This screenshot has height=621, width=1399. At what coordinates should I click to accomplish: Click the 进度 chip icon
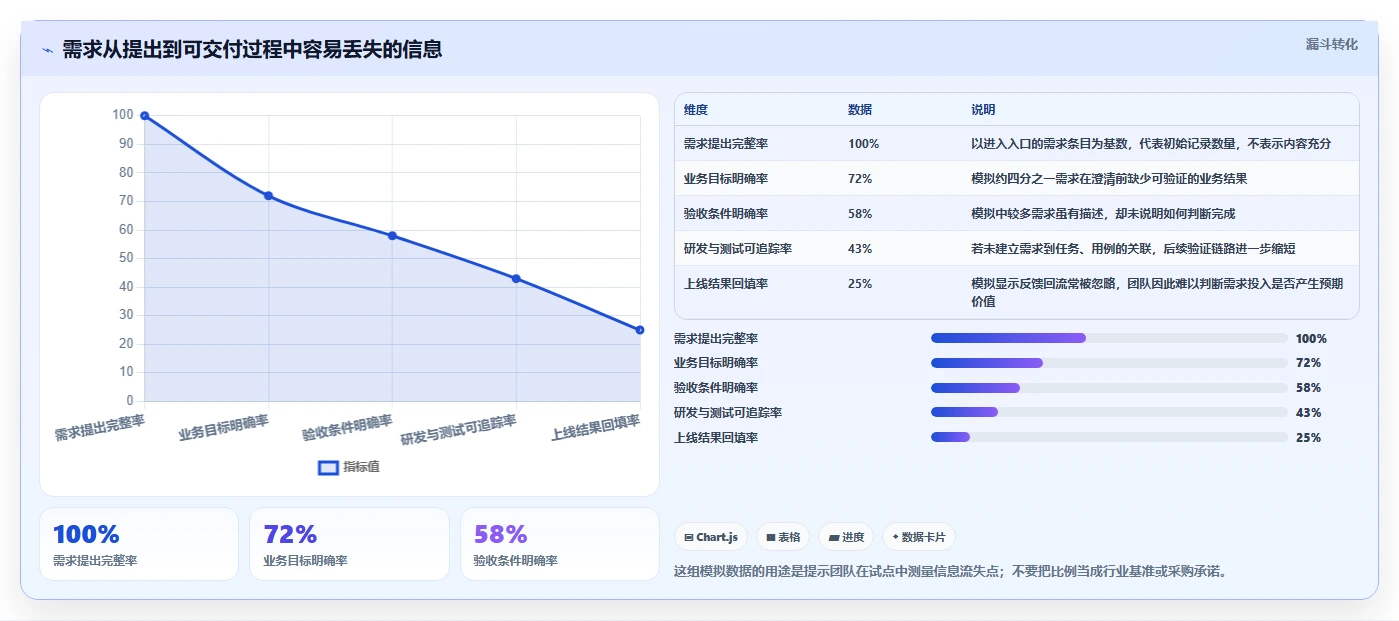(834, 537)
